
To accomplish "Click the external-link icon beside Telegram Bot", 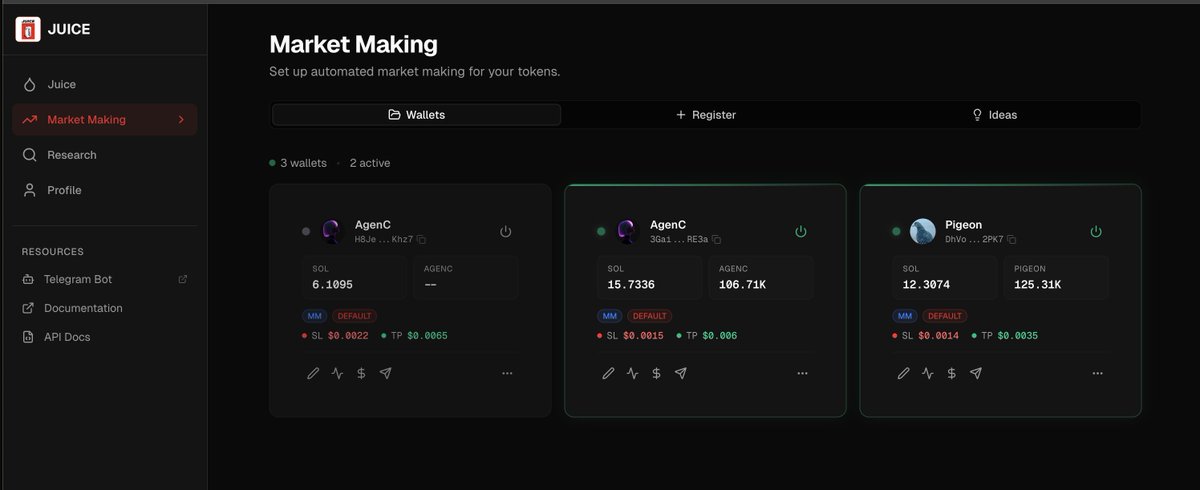I will [182, 280].
